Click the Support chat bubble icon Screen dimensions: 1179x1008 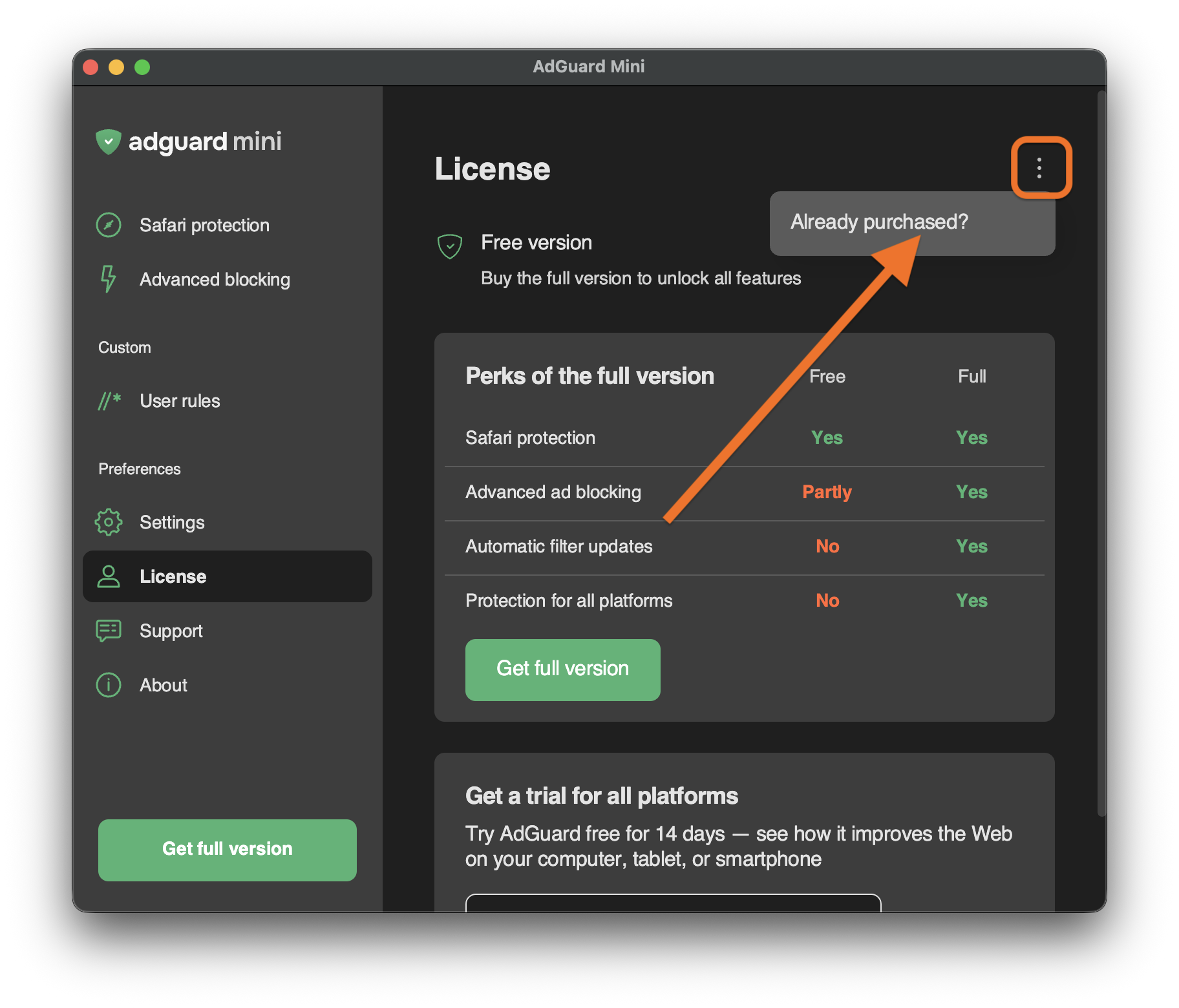click(109, 631)
